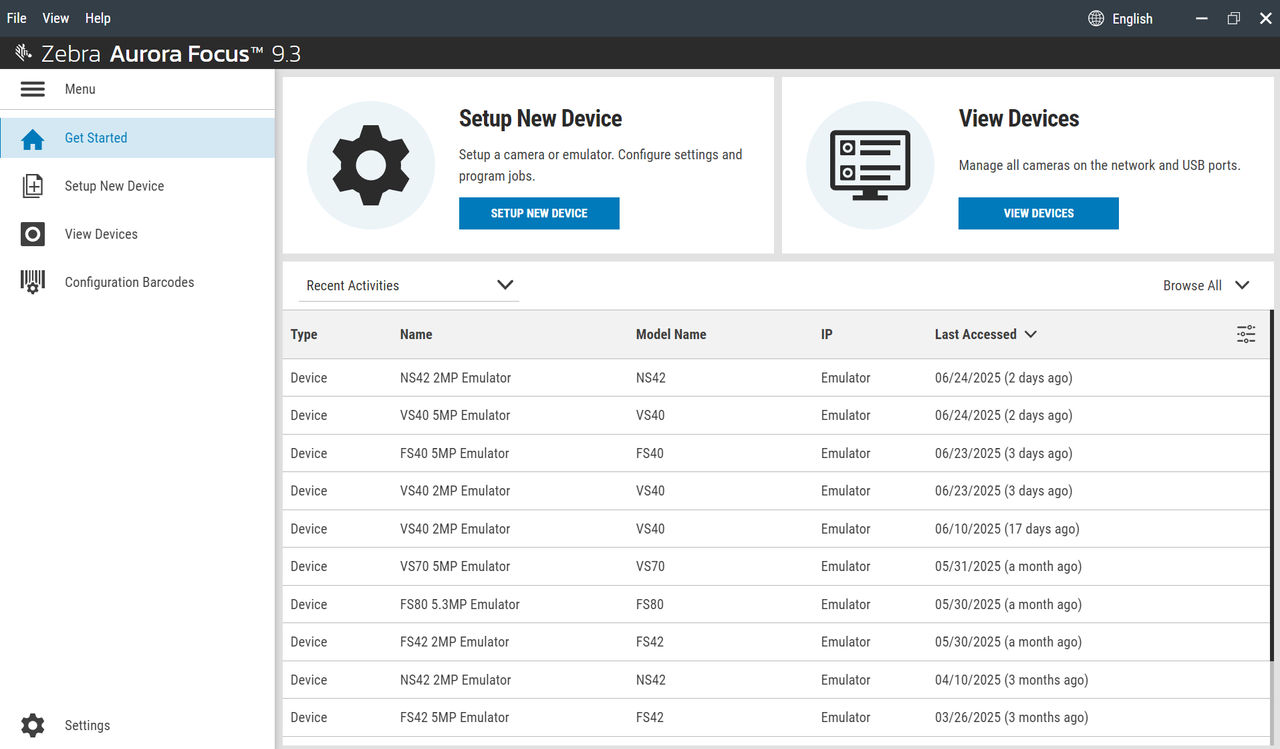Image resolution: width=1280 pixels, height=749 pixels.
Task: Open the Help menu
Action: [98, 18]
